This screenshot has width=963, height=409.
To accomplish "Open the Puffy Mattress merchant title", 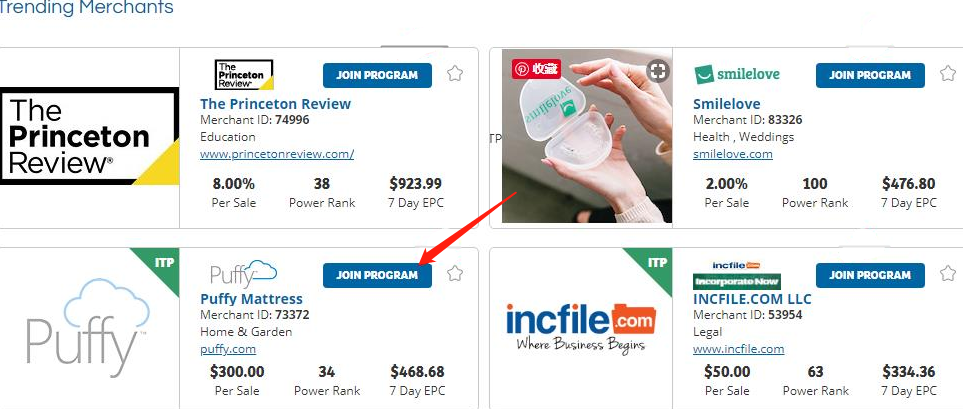I will click(x=251, y=299).
